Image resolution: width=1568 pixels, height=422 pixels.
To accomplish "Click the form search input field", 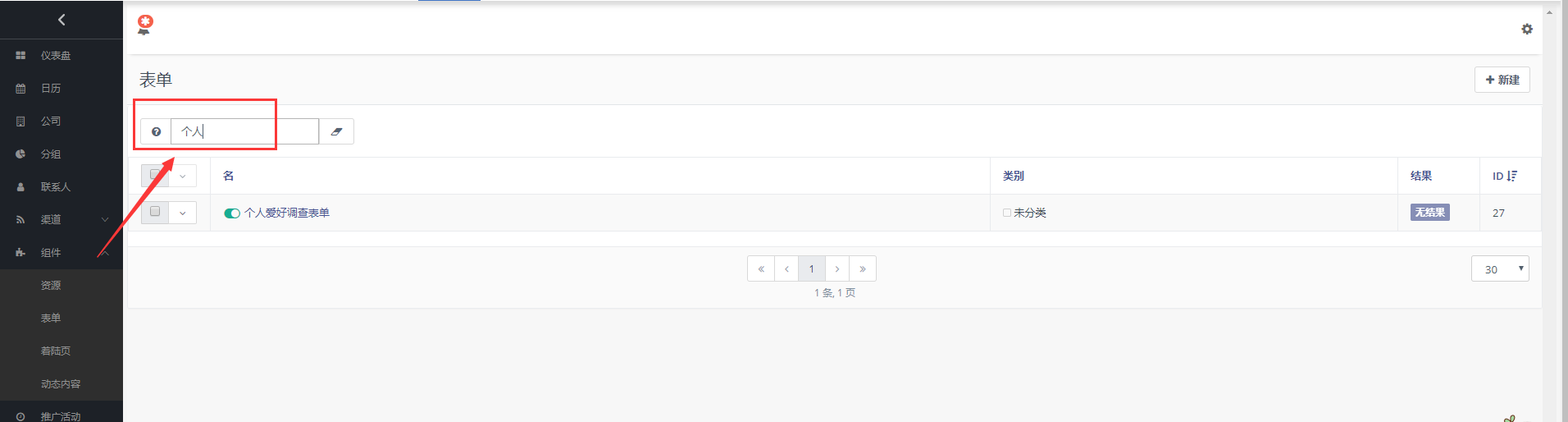I will coord(244,131).
